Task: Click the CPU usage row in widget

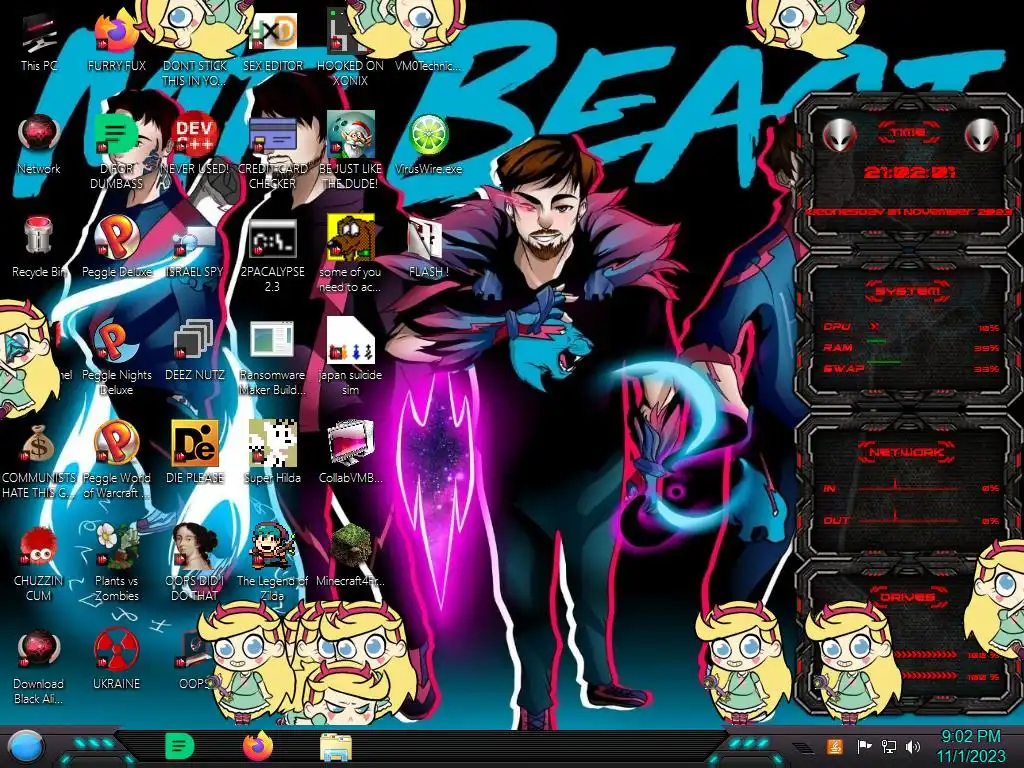Action: tap(910, 327)
